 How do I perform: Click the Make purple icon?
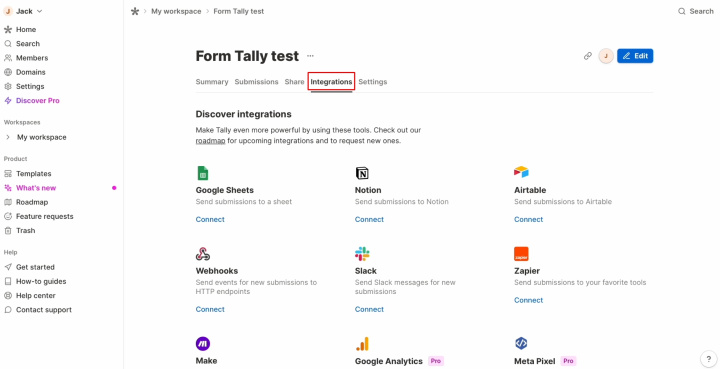click(203, 344)
